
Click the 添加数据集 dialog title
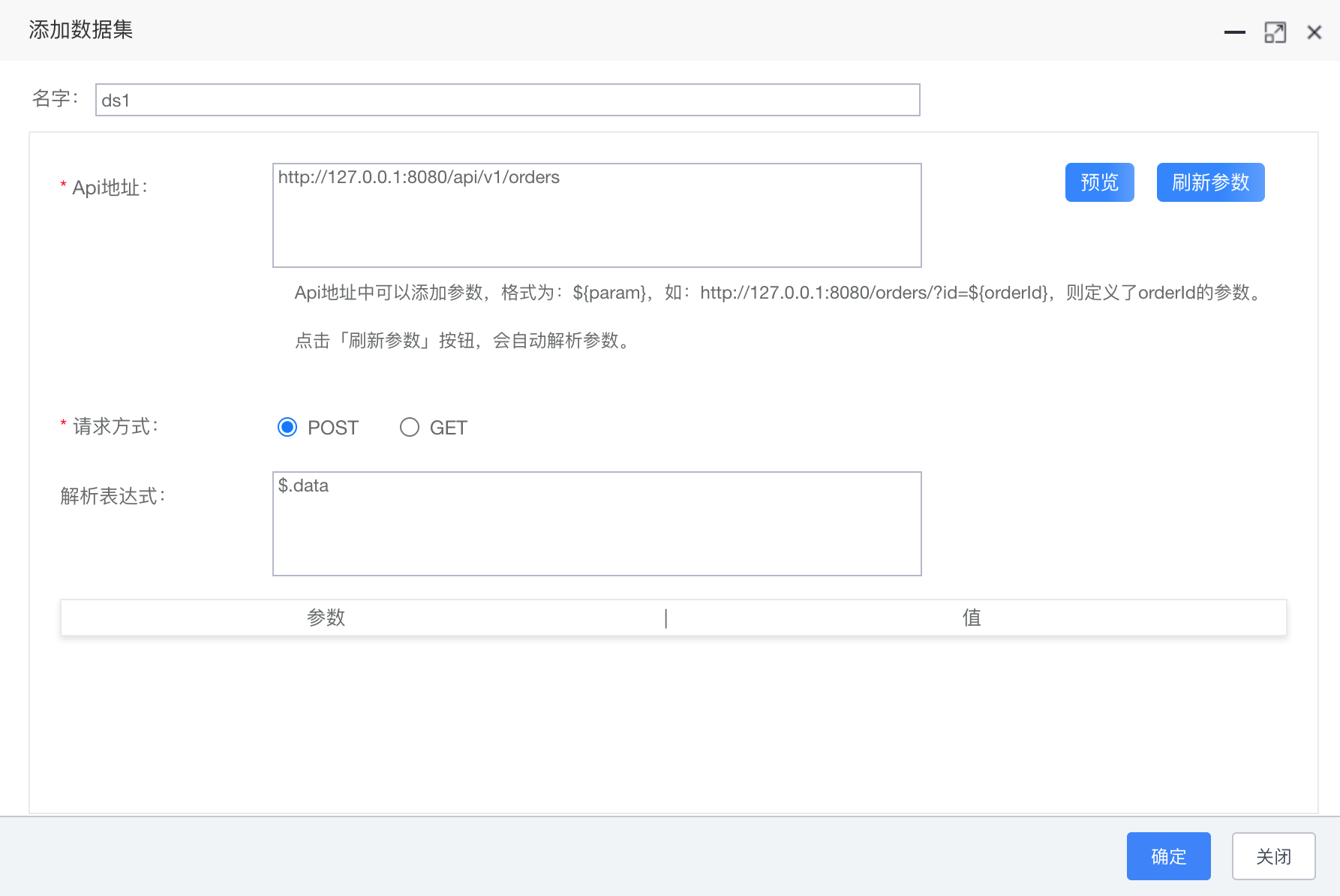[81, 30]
